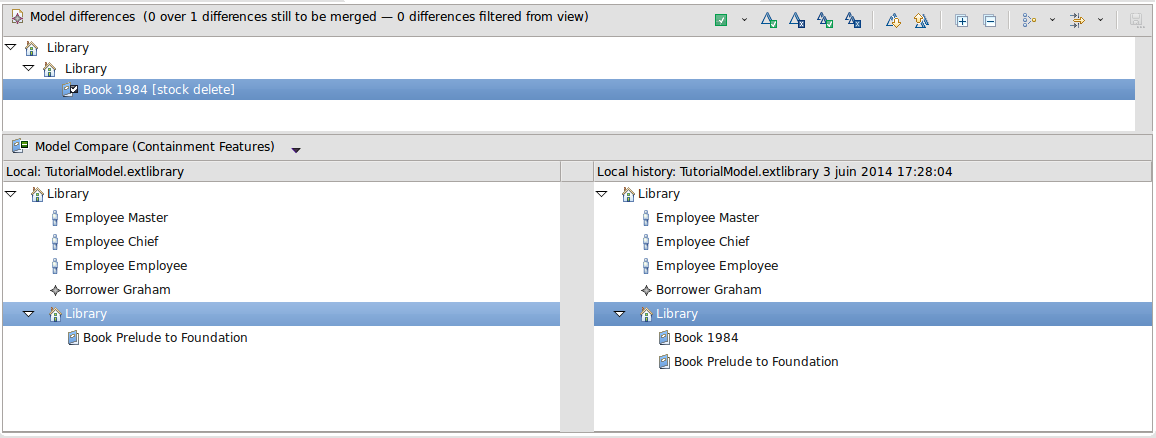Reject the single selected change
Screen dimensions: 1156x438
click(797, 20)
